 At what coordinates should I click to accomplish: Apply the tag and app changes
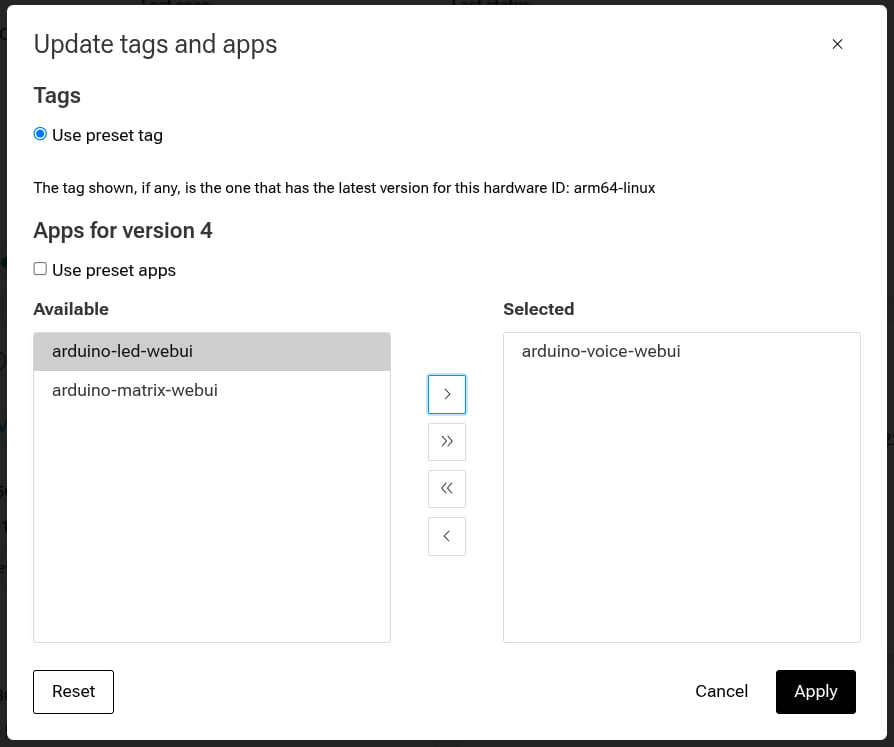815,691
